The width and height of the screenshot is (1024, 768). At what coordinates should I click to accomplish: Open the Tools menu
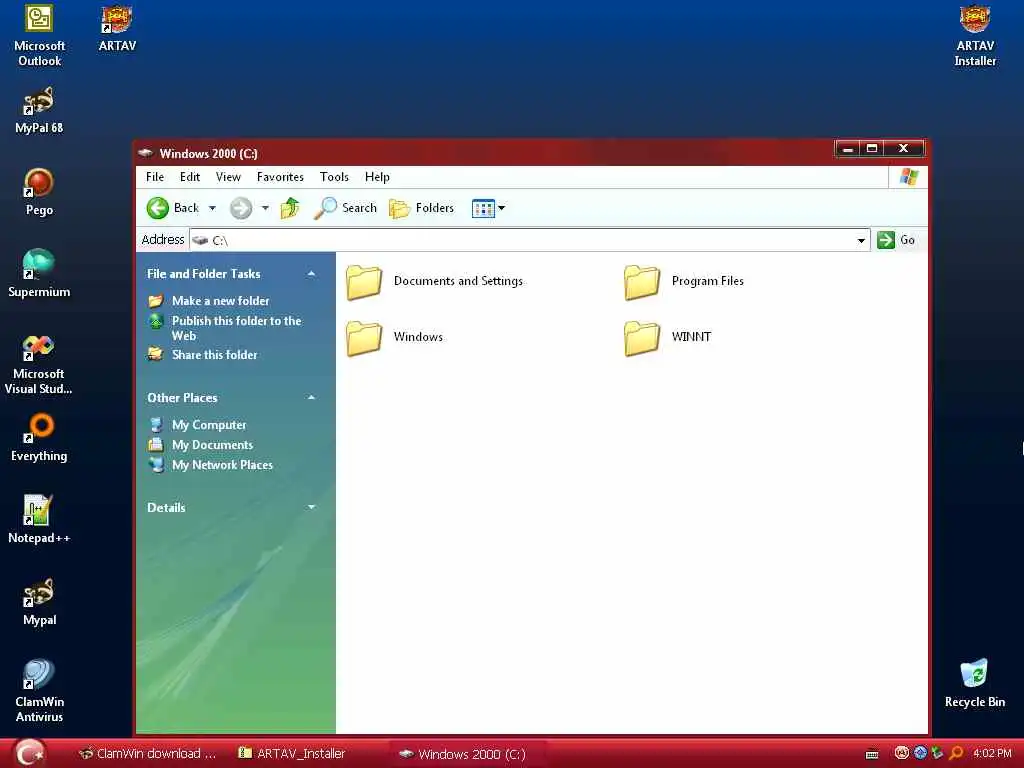334,177
